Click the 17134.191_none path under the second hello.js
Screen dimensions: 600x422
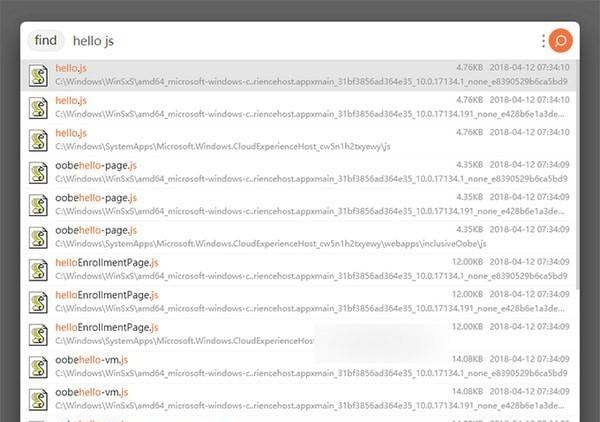click(310, 114)
